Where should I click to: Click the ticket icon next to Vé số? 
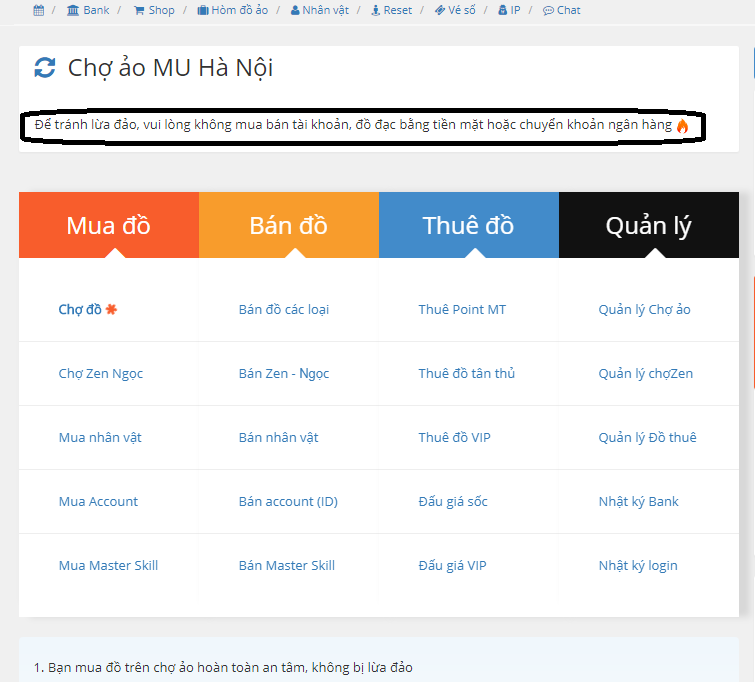coord(440,10)
